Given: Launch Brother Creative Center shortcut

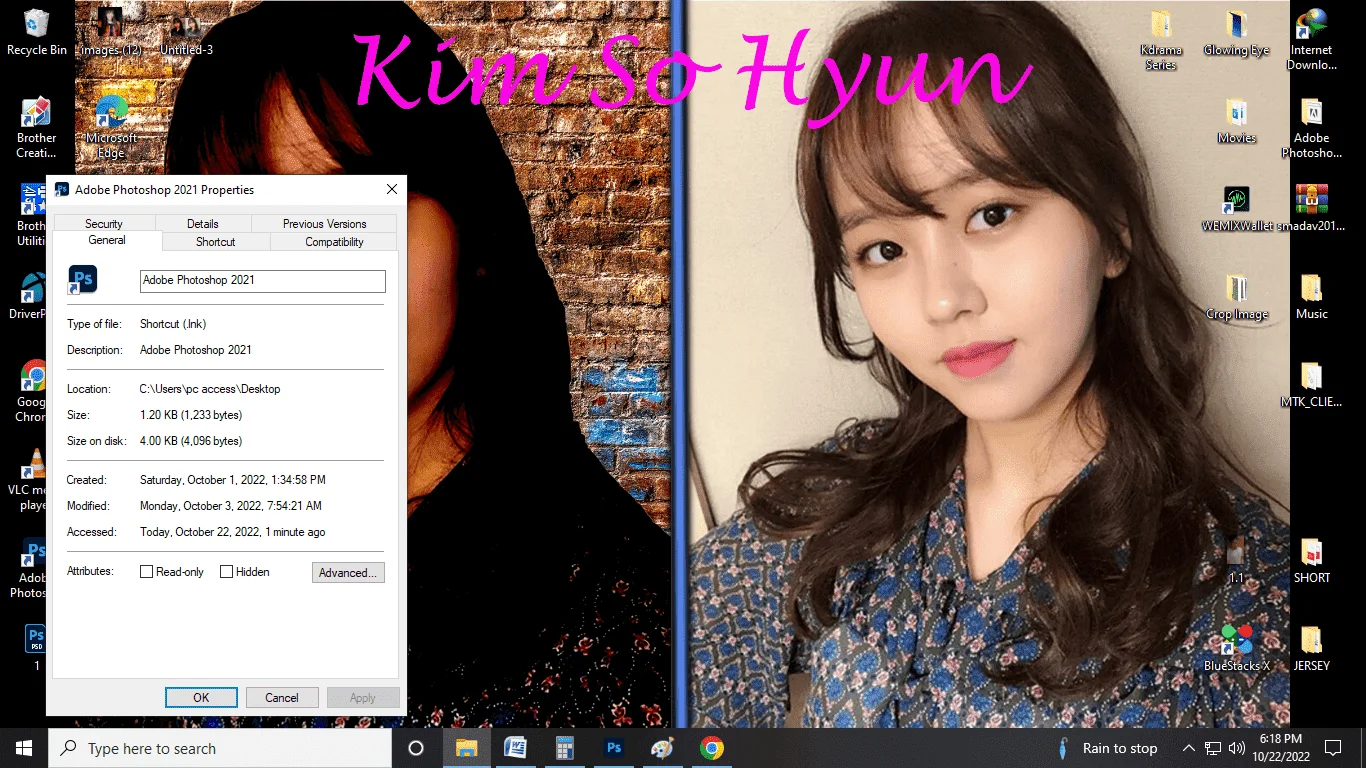Looking at the screenshot, I should tap(36, 128).
